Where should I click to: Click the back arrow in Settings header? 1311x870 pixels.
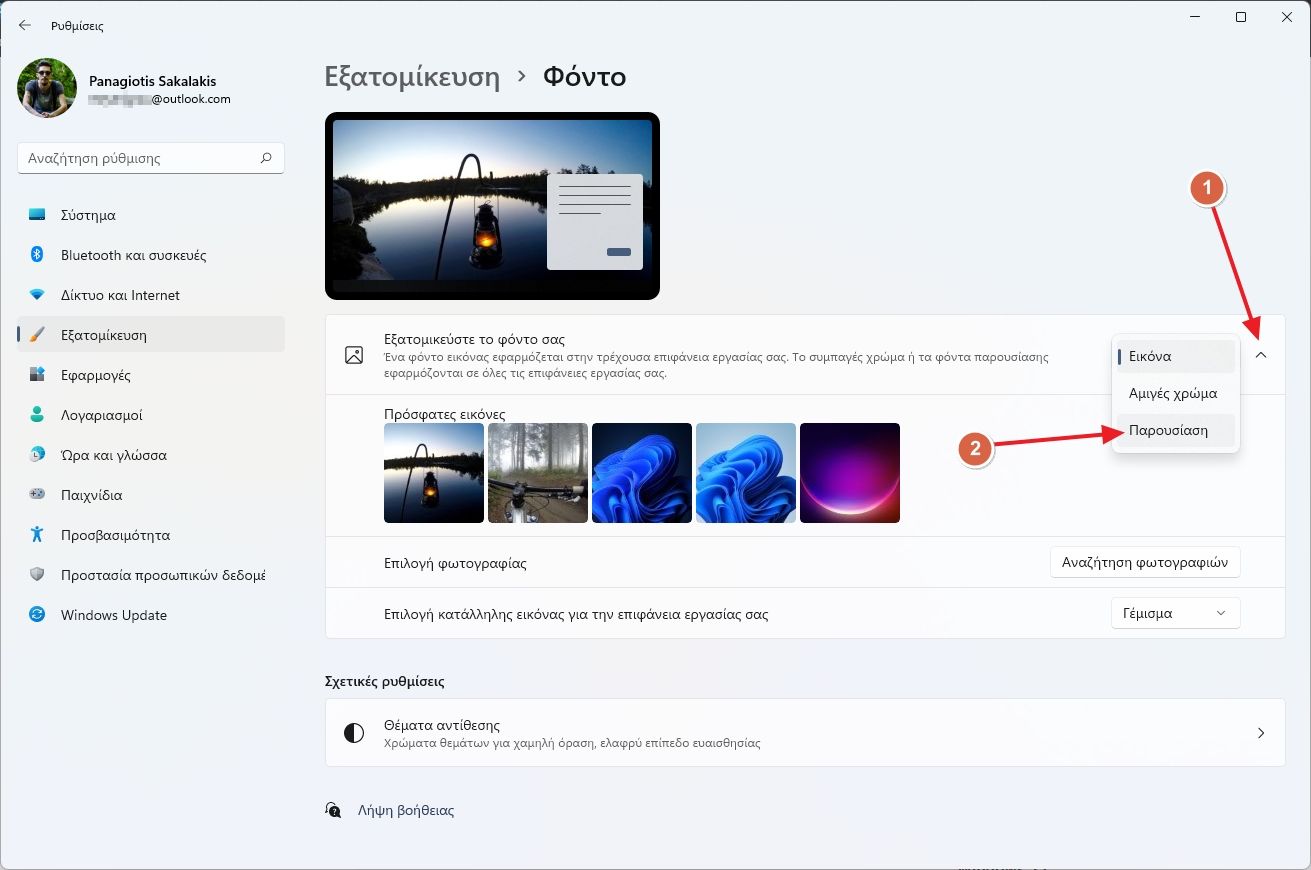pos(25,25)
